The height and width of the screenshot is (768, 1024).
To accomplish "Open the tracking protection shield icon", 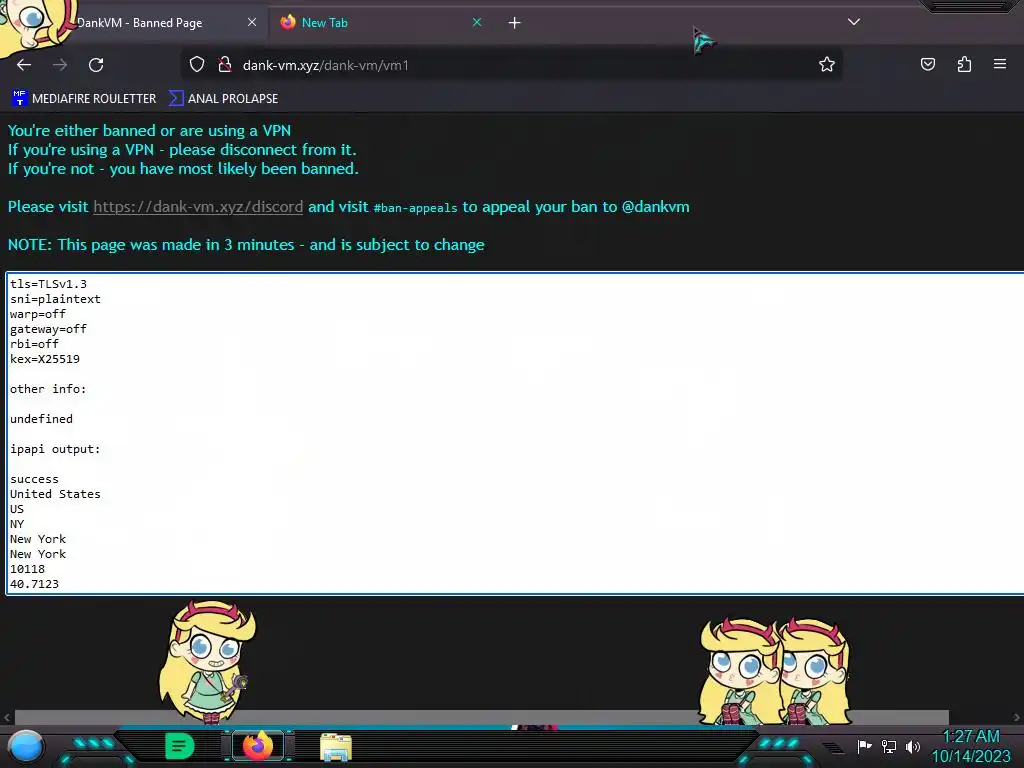I will 197,65.
